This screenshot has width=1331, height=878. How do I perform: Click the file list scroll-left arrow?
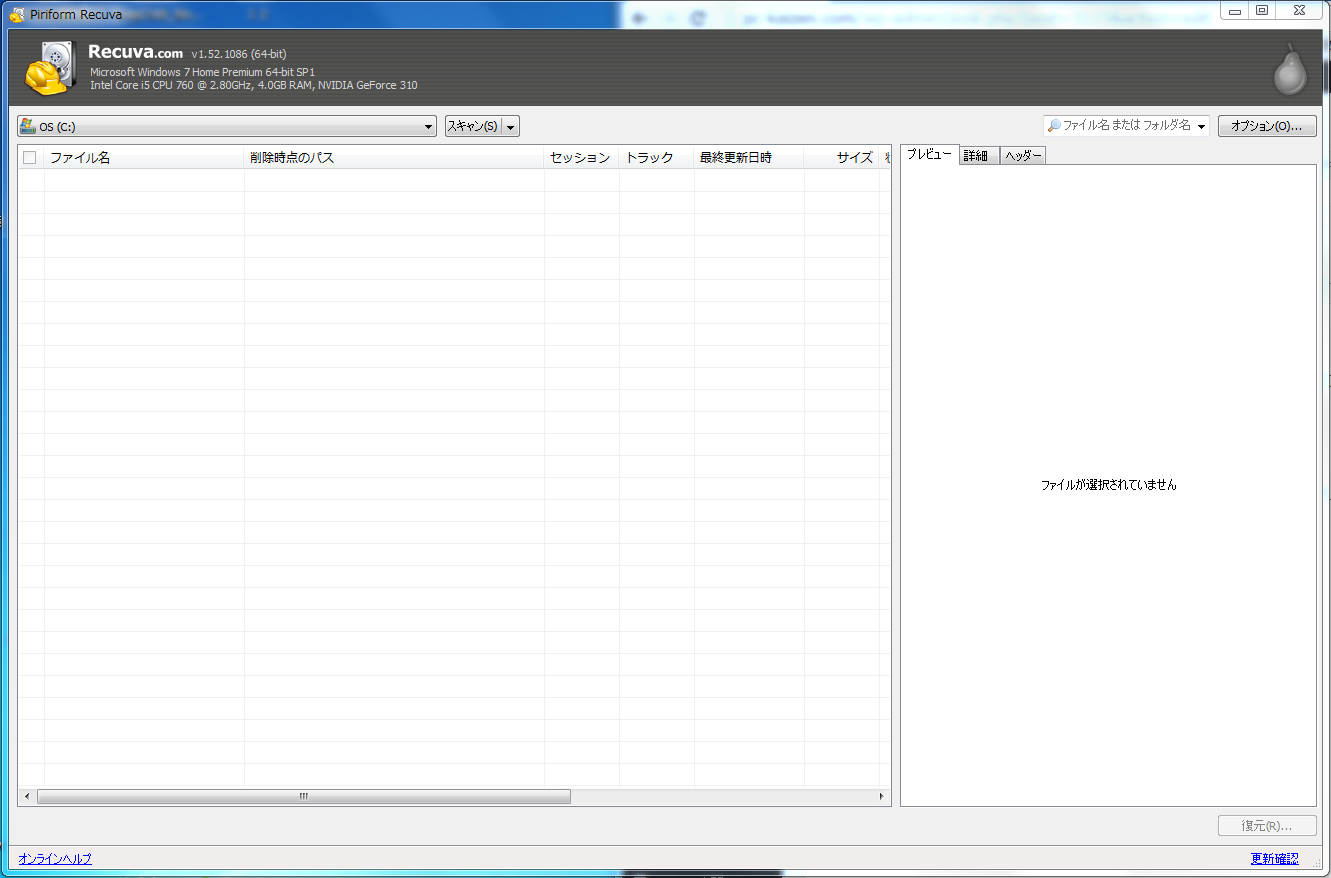[26, 797]
